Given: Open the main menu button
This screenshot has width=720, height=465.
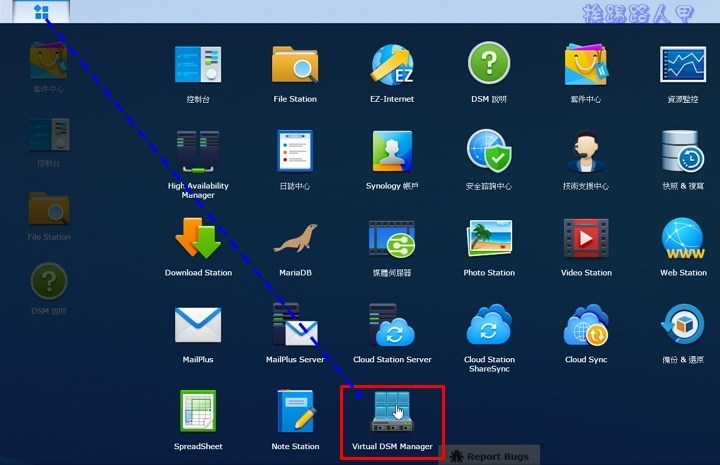Looking at the screenshot, I should tap(41, 11).
